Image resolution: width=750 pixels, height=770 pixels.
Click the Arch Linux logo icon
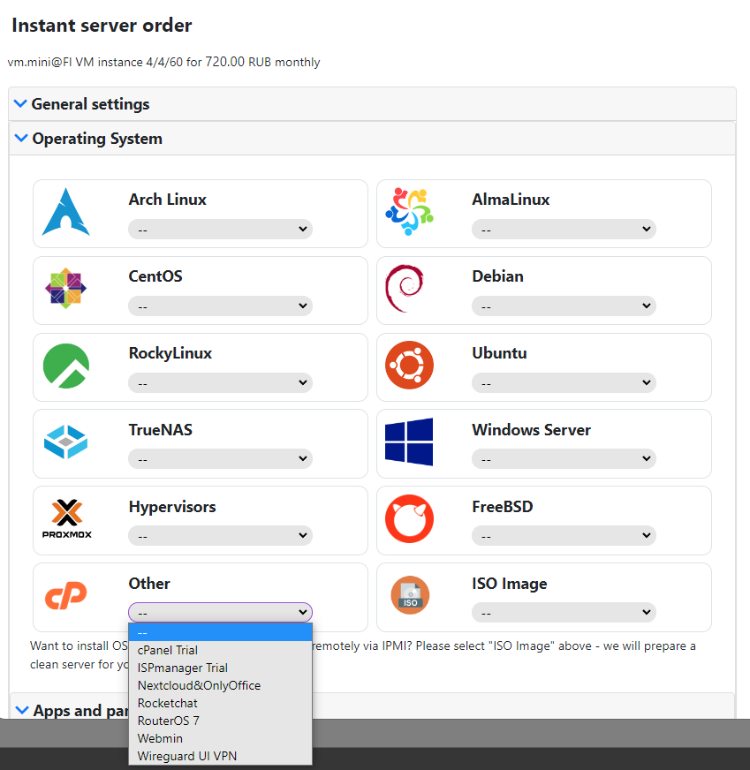click(x=66, y=212)
